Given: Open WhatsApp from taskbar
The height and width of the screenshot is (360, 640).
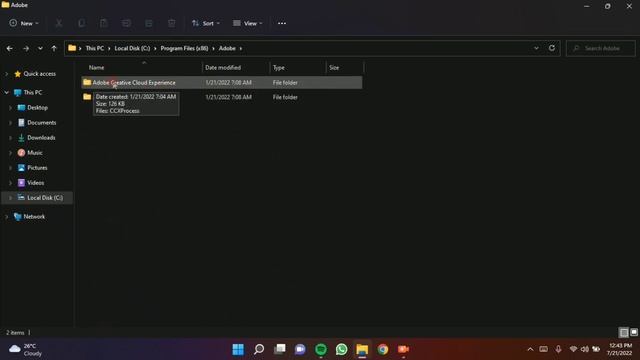Looking at the screenshot, I should tap(342, 349).
